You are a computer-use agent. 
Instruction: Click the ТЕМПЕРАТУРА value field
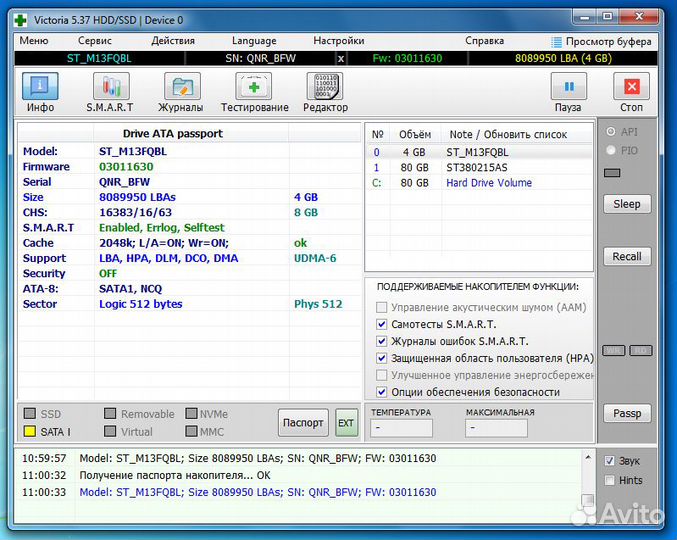[401, 428]
